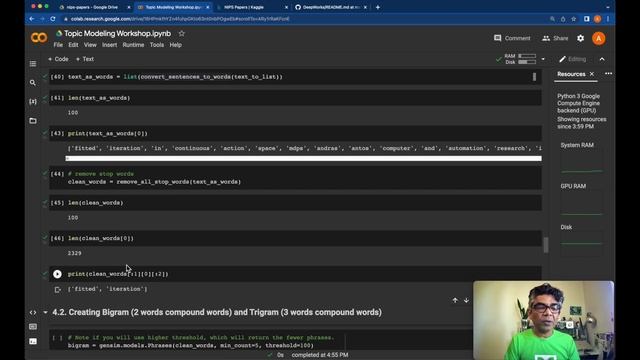Clear the output of the clean_words print cell

pos(58,289)
